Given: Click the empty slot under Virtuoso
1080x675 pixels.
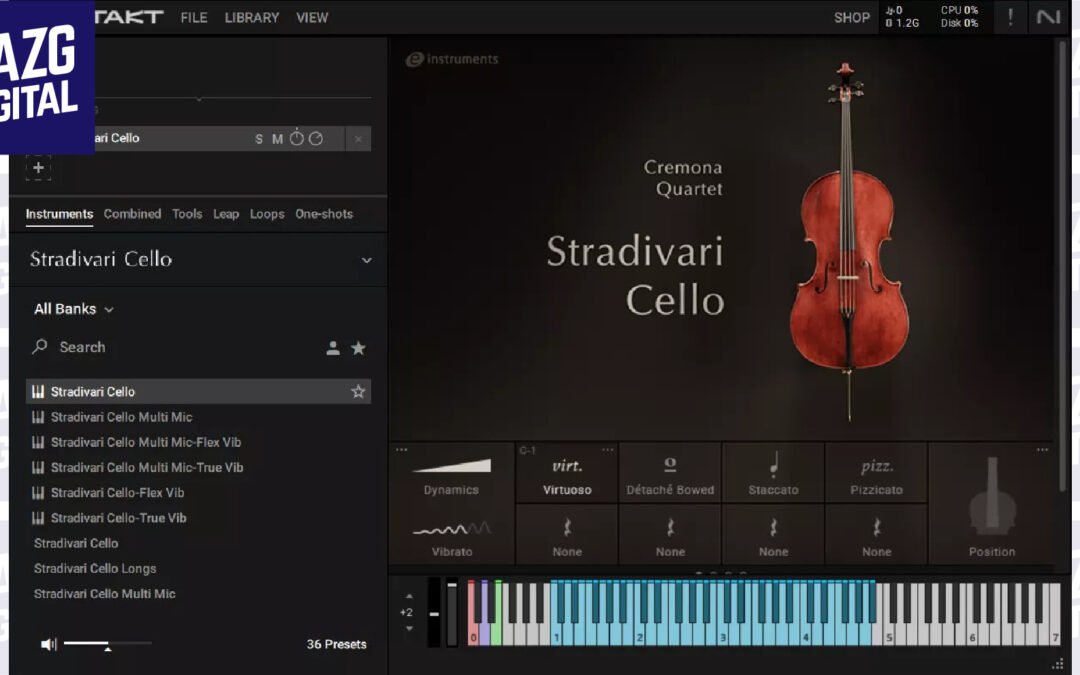Looking at the screenshot, I should click(567, 535).
